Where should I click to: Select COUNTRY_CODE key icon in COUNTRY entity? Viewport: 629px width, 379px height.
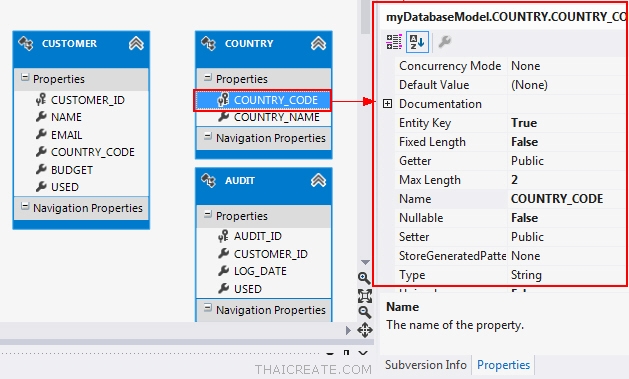[x=223, y=99]
